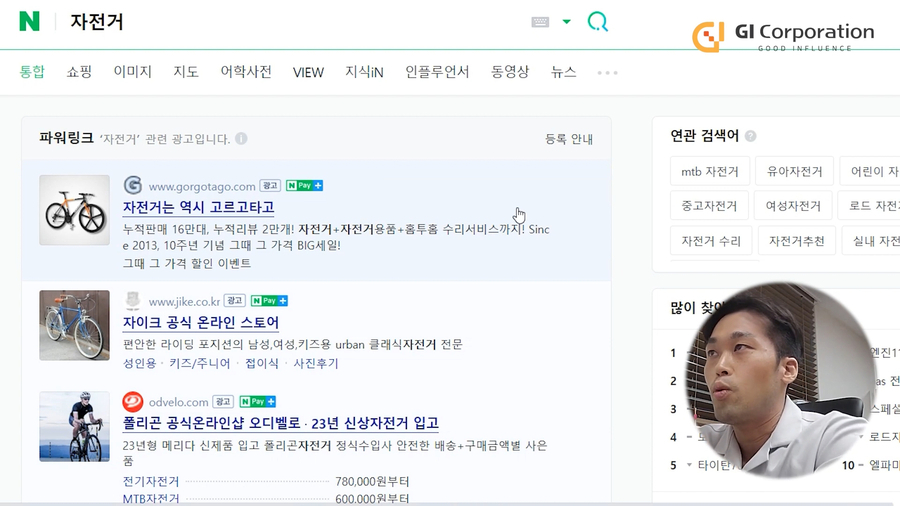The width and height of the screenshot is (900, 506).
Task: Expand the search history dropdown arrow
Action: point(567,22)
